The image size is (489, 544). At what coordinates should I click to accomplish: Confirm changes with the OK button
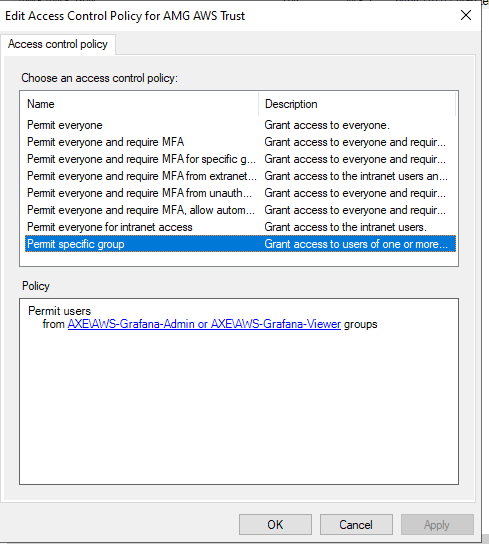coord(275,525)
